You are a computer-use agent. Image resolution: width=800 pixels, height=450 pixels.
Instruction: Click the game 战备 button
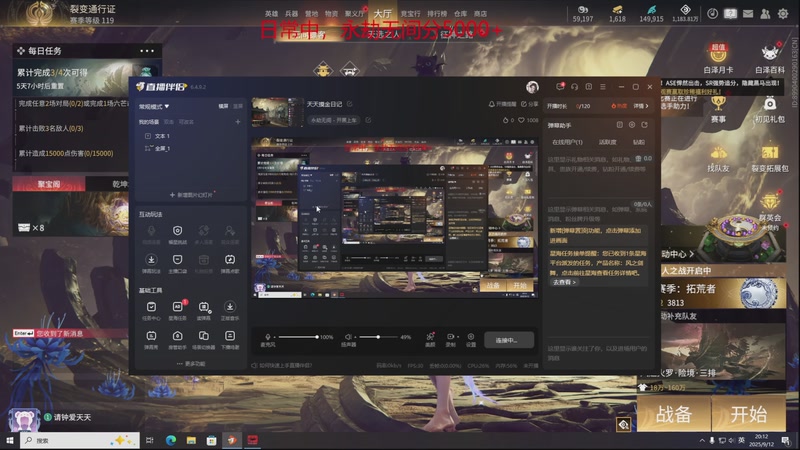click(673, 414)
